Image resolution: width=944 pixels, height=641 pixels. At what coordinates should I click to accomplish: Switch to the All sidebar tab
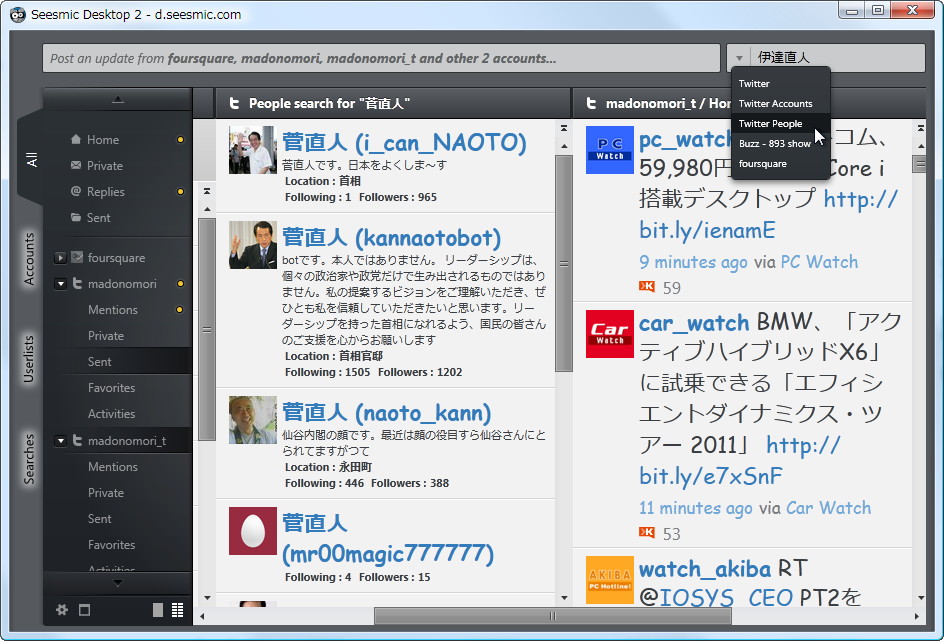pyautogui.click(x=31, y=159)
